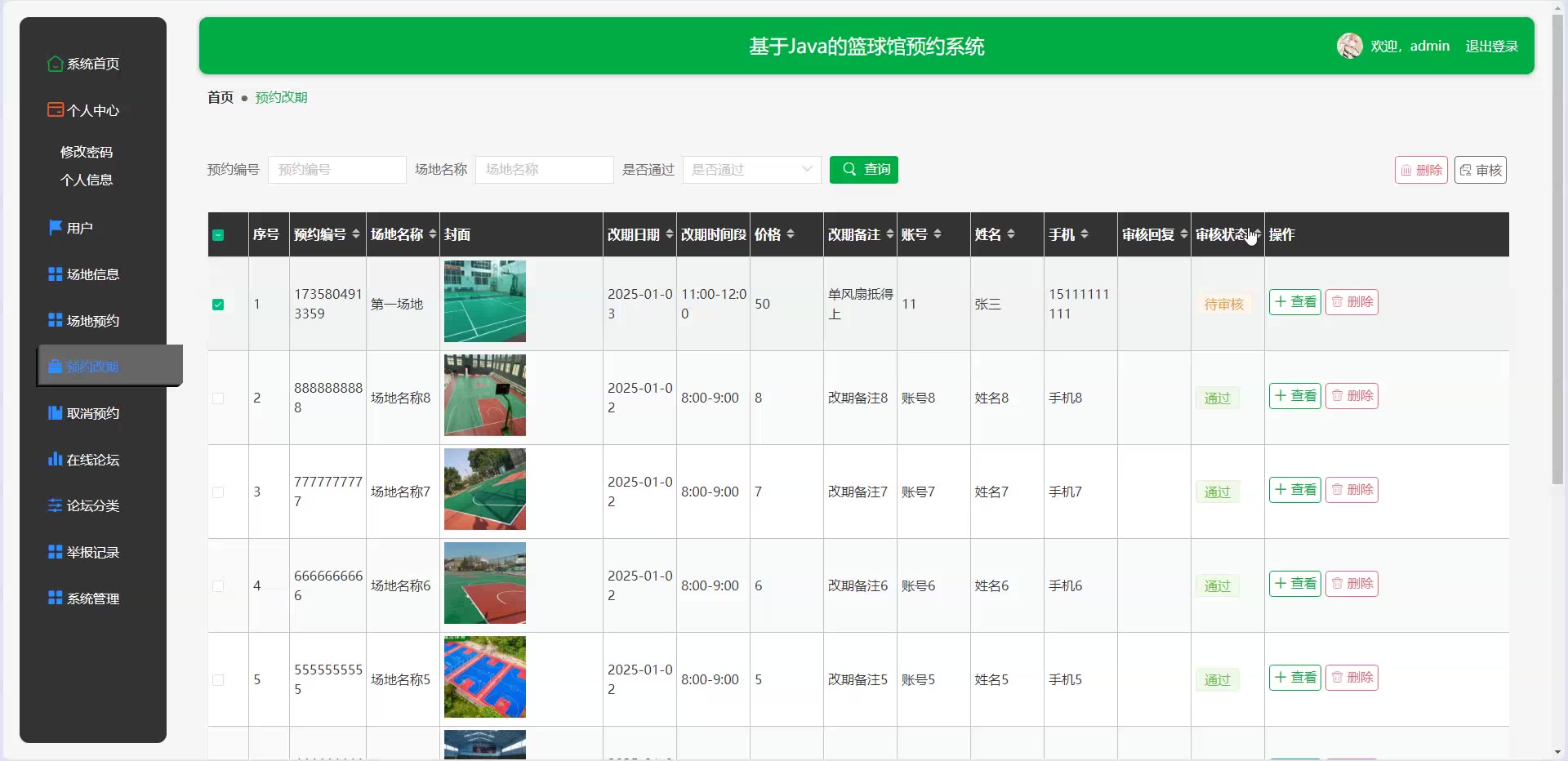Image resolution: width=1568 pixels, height=761 pixels.
Task: Click the home icon beside 系统首页
Action: [55, 64]
